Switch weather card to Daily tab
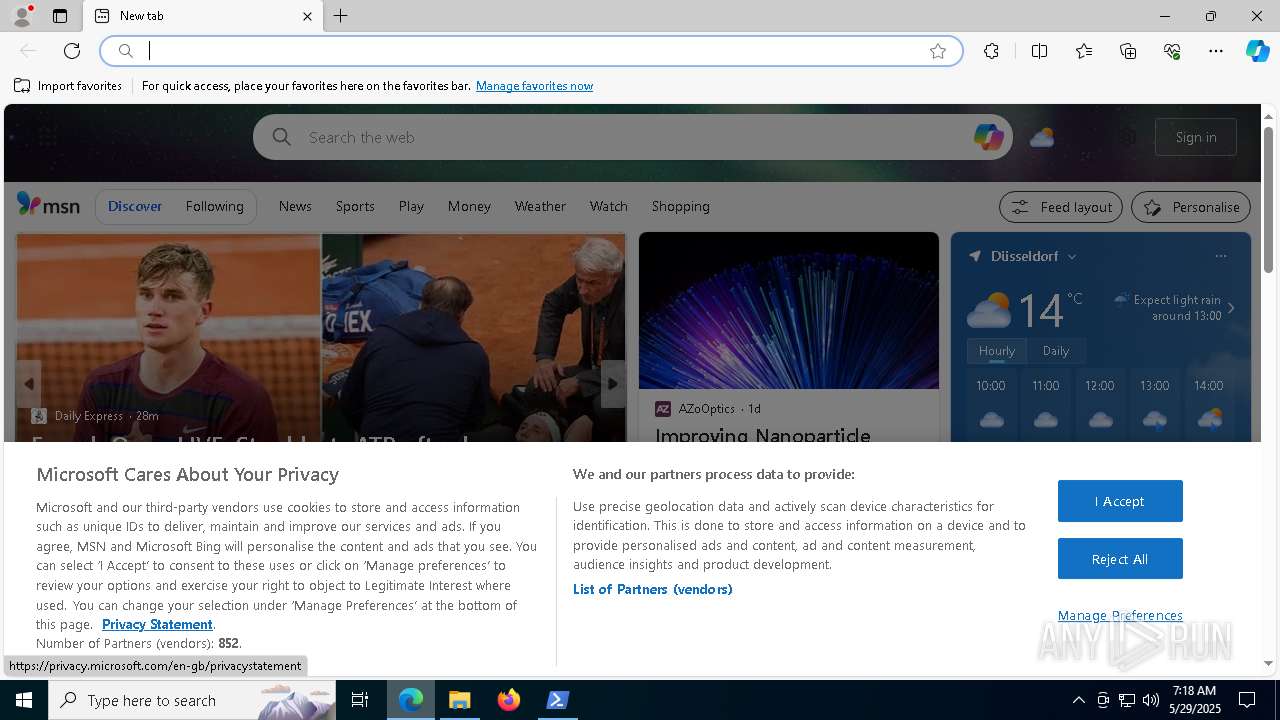This screenshot has height=720, width=1280. coord(1056,351)
